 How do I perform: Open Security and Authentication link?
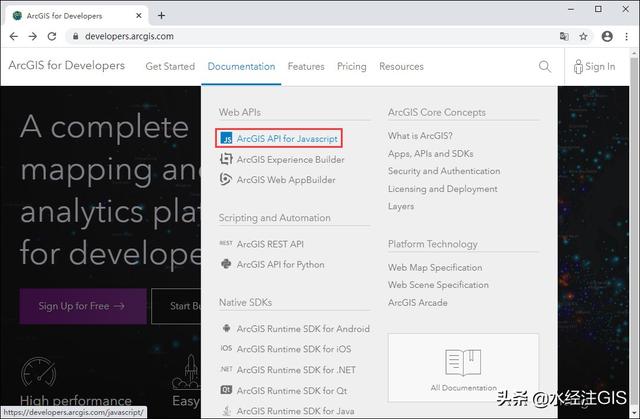[444, 171]
